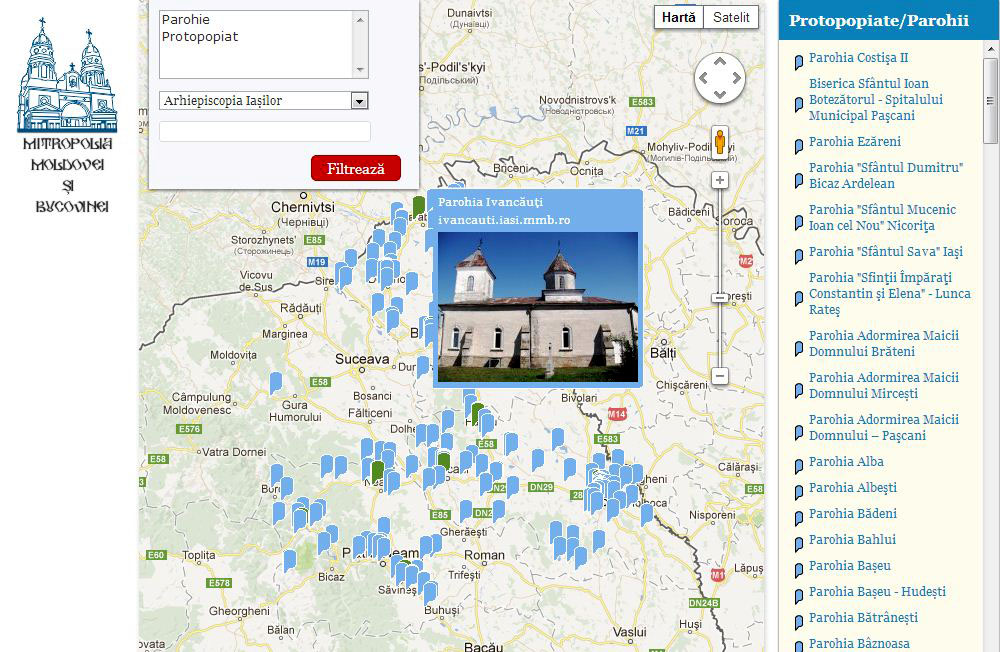Click the map zoom out minus button
The width and height of the screenshot is (1000, 652).
[719, 377]
